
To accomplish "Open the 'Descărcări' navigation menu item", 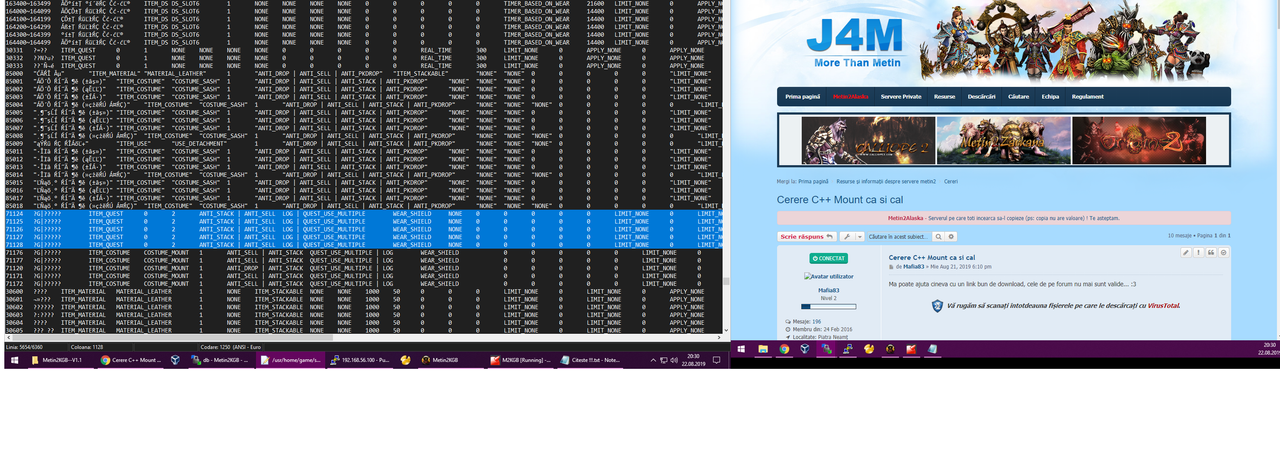I will click(x=982, y=97).
